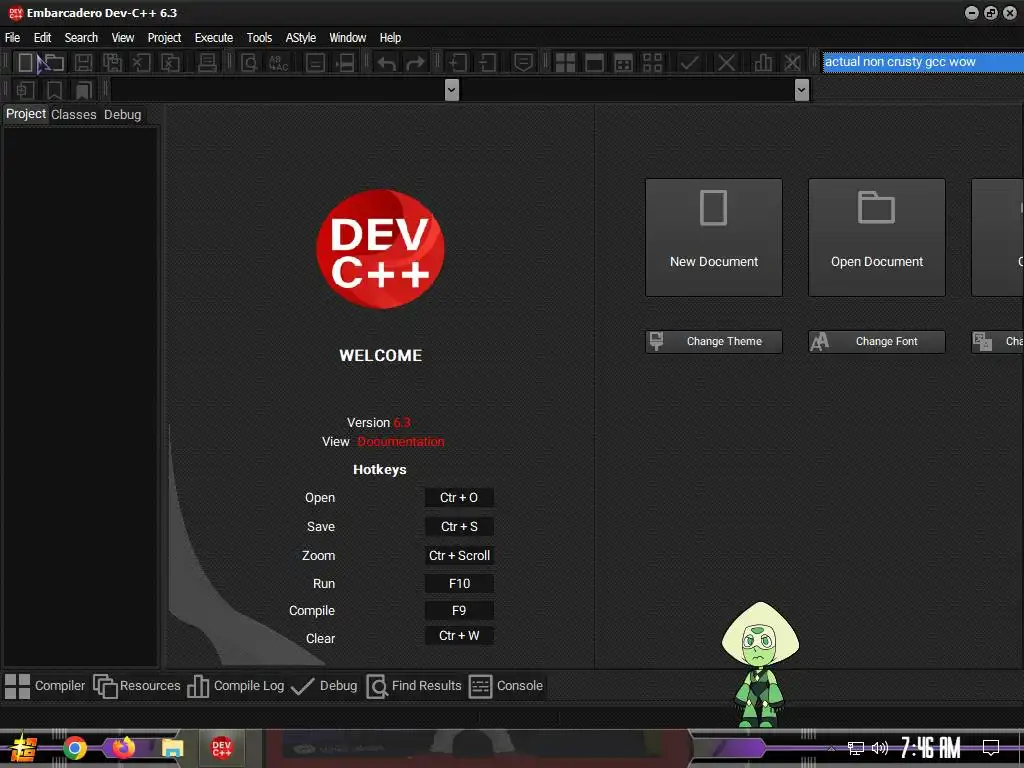Open the Compiler bottom tab
This screenshot has height=768, width=1024.
[x=45, y=686]
